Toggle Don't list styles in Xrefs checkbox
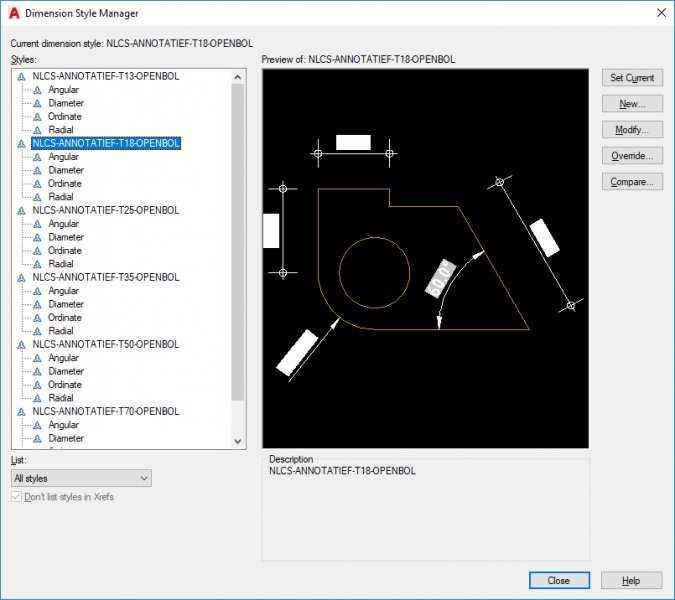 tap(16, 497)
